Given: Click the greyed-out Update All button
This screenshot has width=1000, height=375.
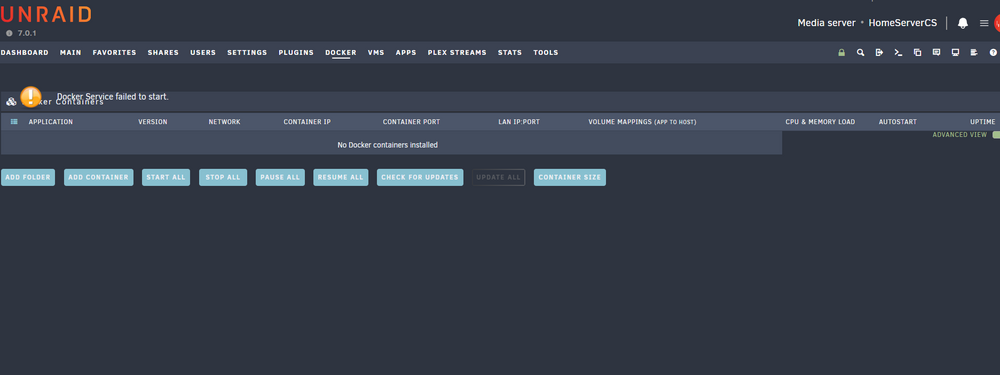Looking at the screenshot, I should [499, 177].
